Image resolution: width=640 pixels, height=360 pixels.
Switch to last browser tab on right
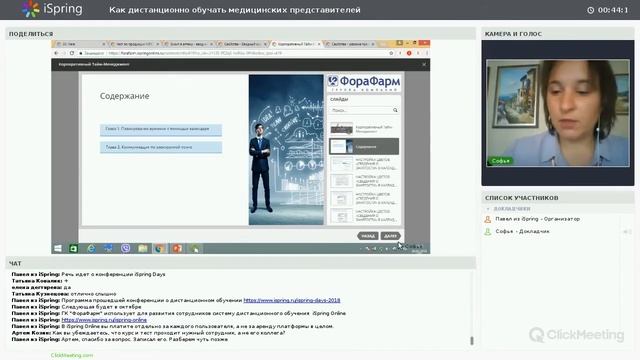[350, 44]
